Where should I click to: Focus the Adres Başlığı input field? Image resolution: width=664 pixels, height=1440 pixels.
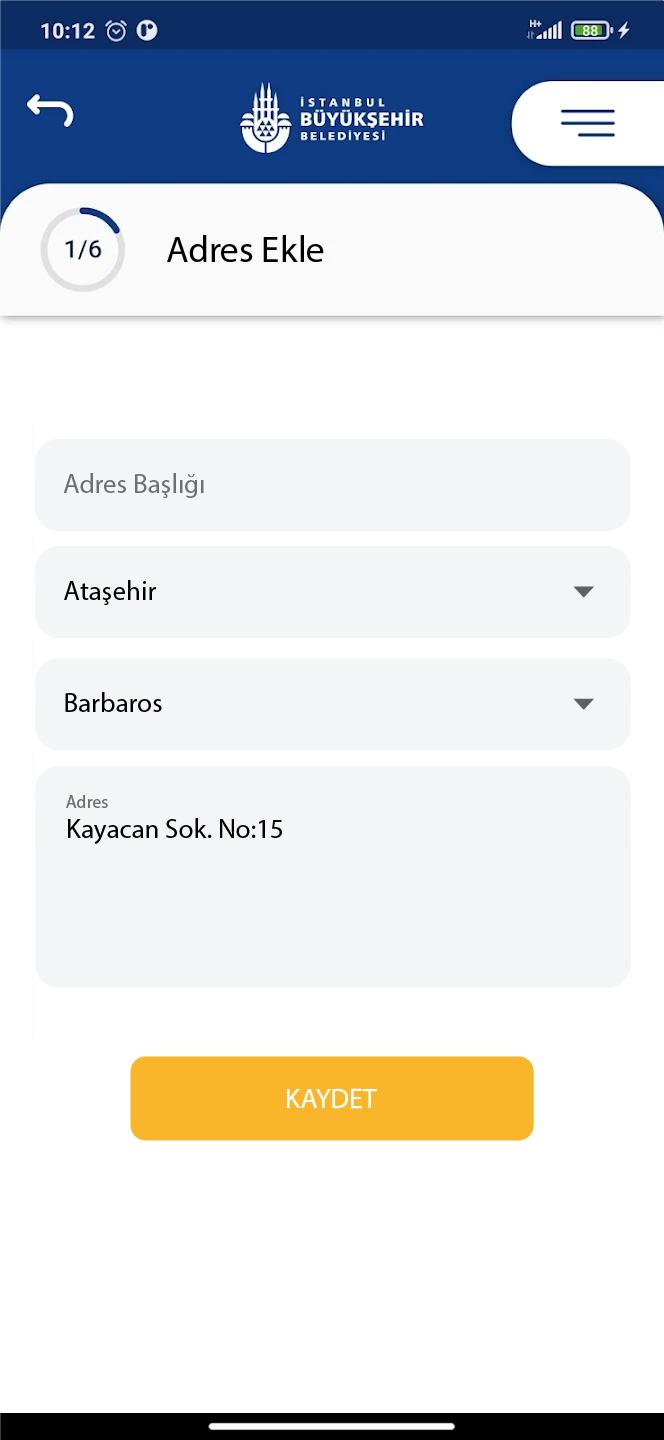pyautogui.click(x=332, y=485)
